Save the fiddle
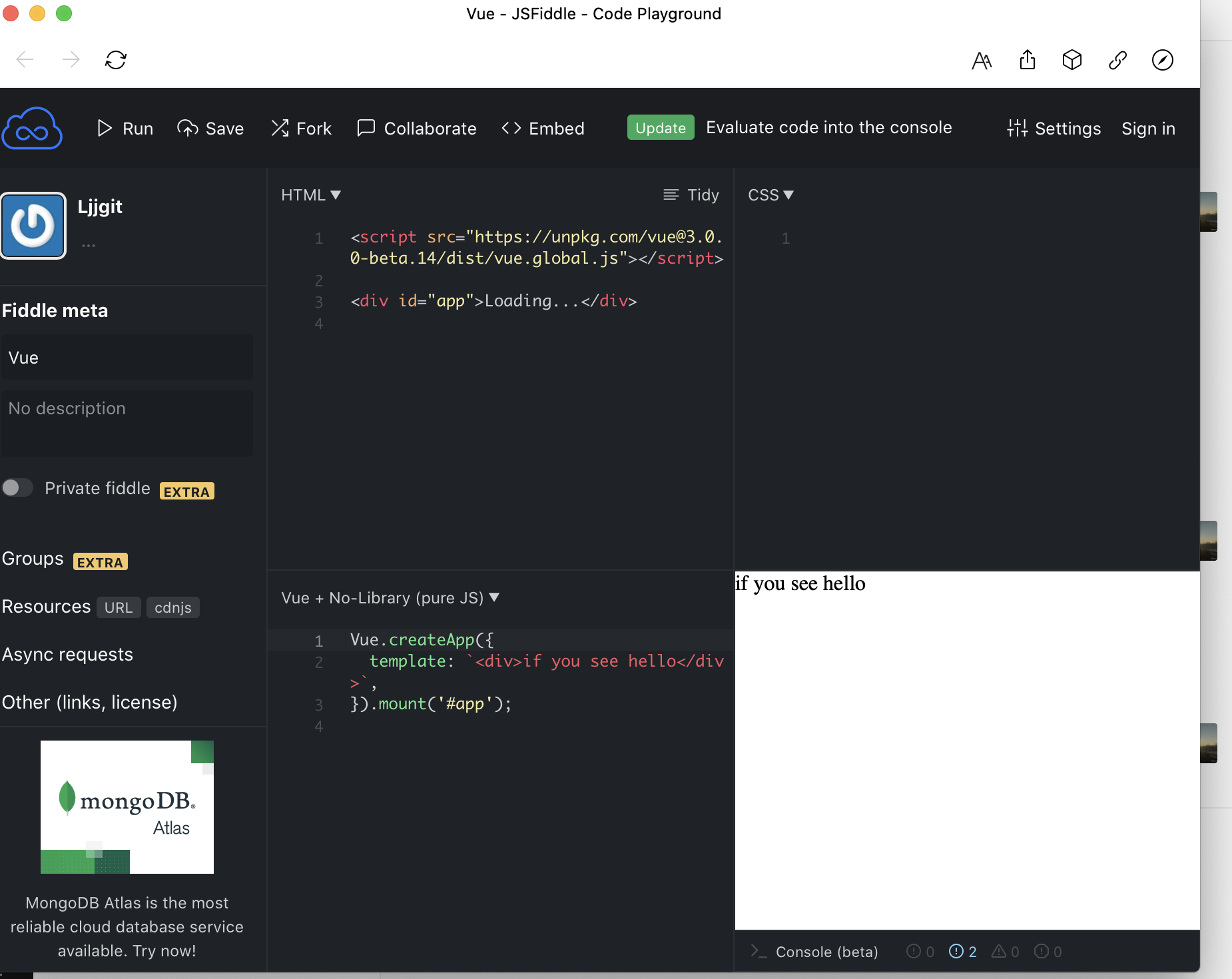 (210, 128)
